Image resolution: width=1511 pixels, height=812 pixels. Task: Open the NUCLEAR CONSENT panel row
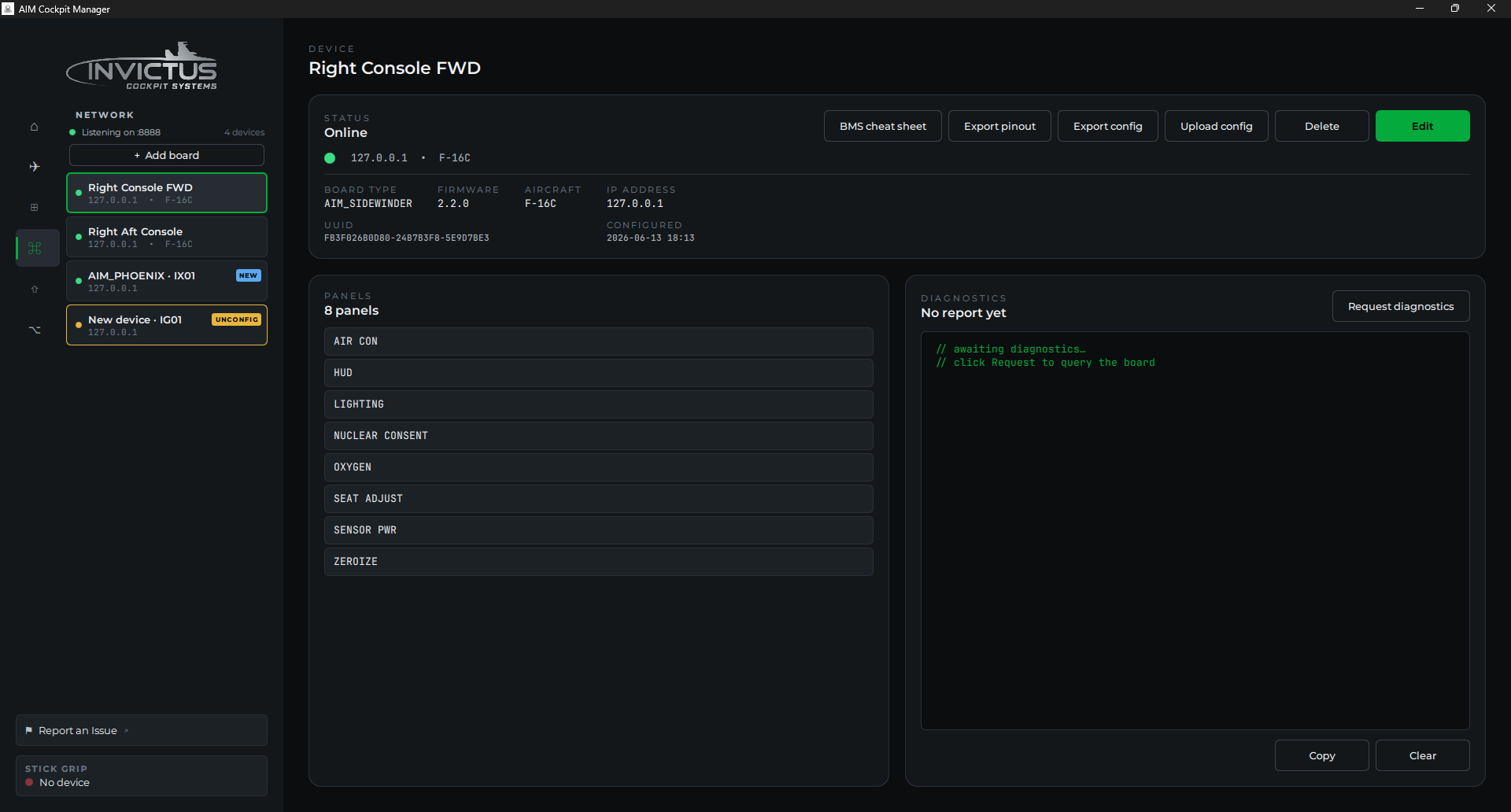[x=599, y=436]
